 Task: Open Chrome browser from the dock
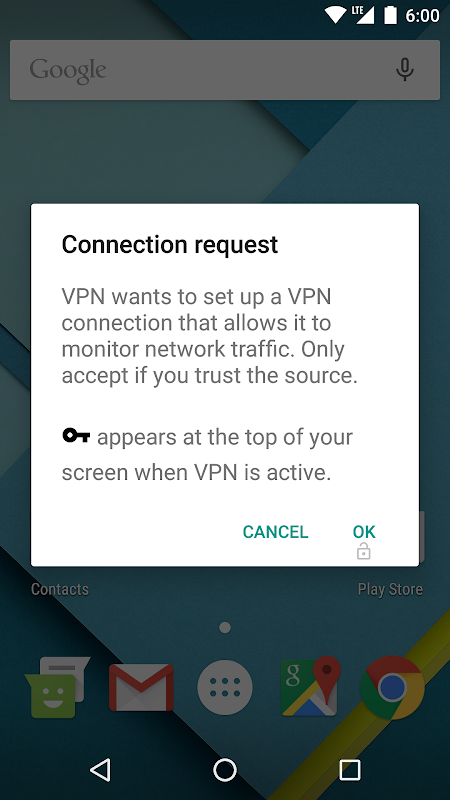coord(392,687)
